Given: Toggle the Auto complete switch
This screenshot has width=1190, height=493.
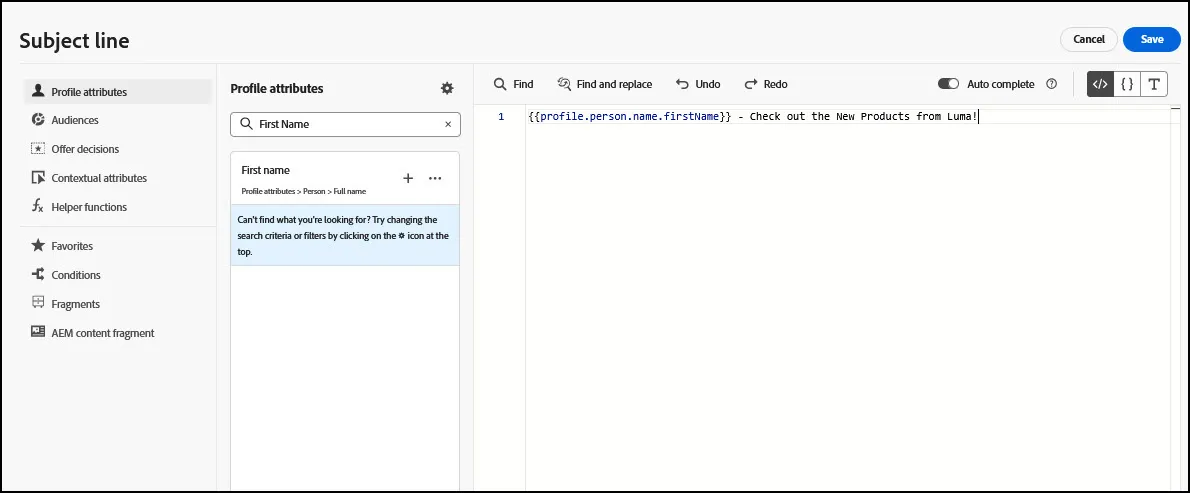Looking at the screenshot, I should [x=949, y=84].
